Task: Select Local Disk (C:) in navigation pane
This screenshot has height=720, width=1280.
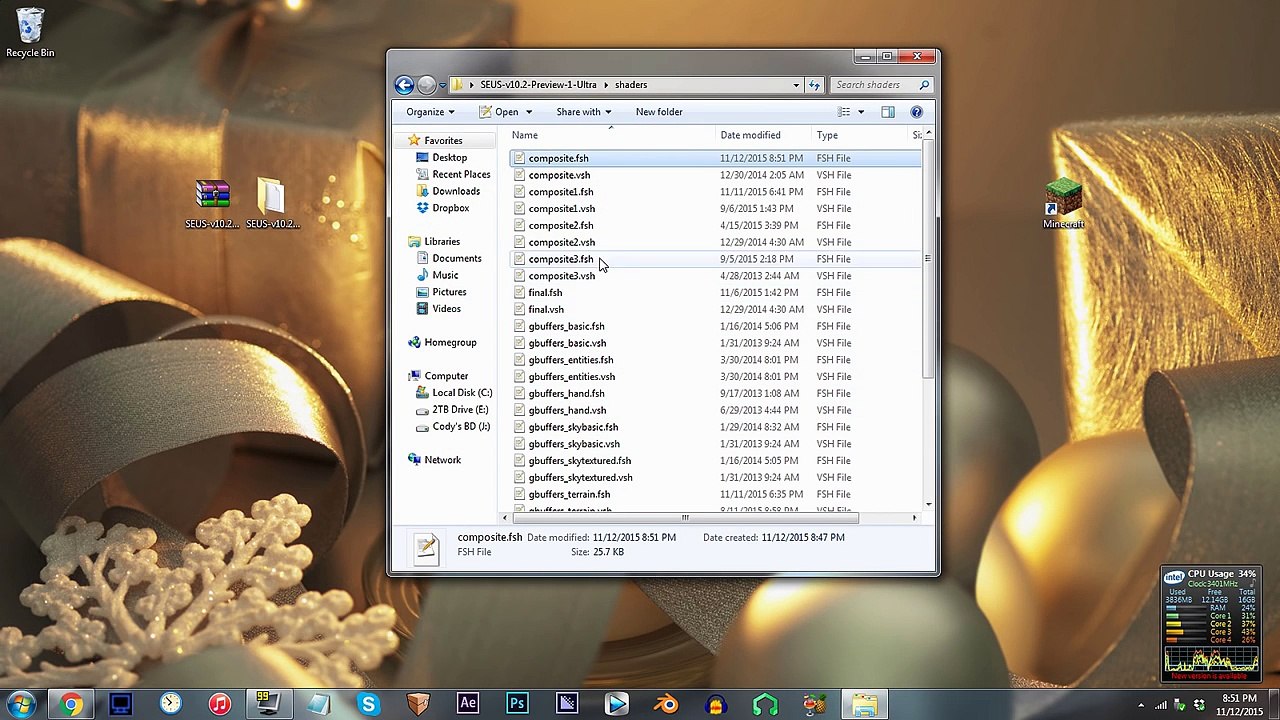Action: tap(461, 393)
